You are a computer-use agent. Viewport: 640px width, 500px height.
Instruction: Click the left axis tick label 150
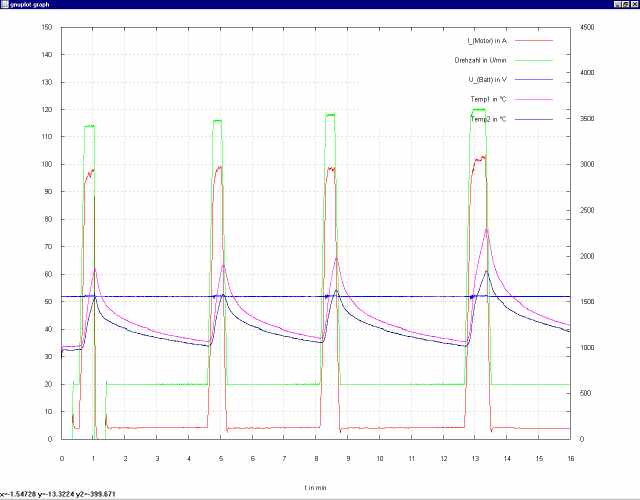[47, 27]
